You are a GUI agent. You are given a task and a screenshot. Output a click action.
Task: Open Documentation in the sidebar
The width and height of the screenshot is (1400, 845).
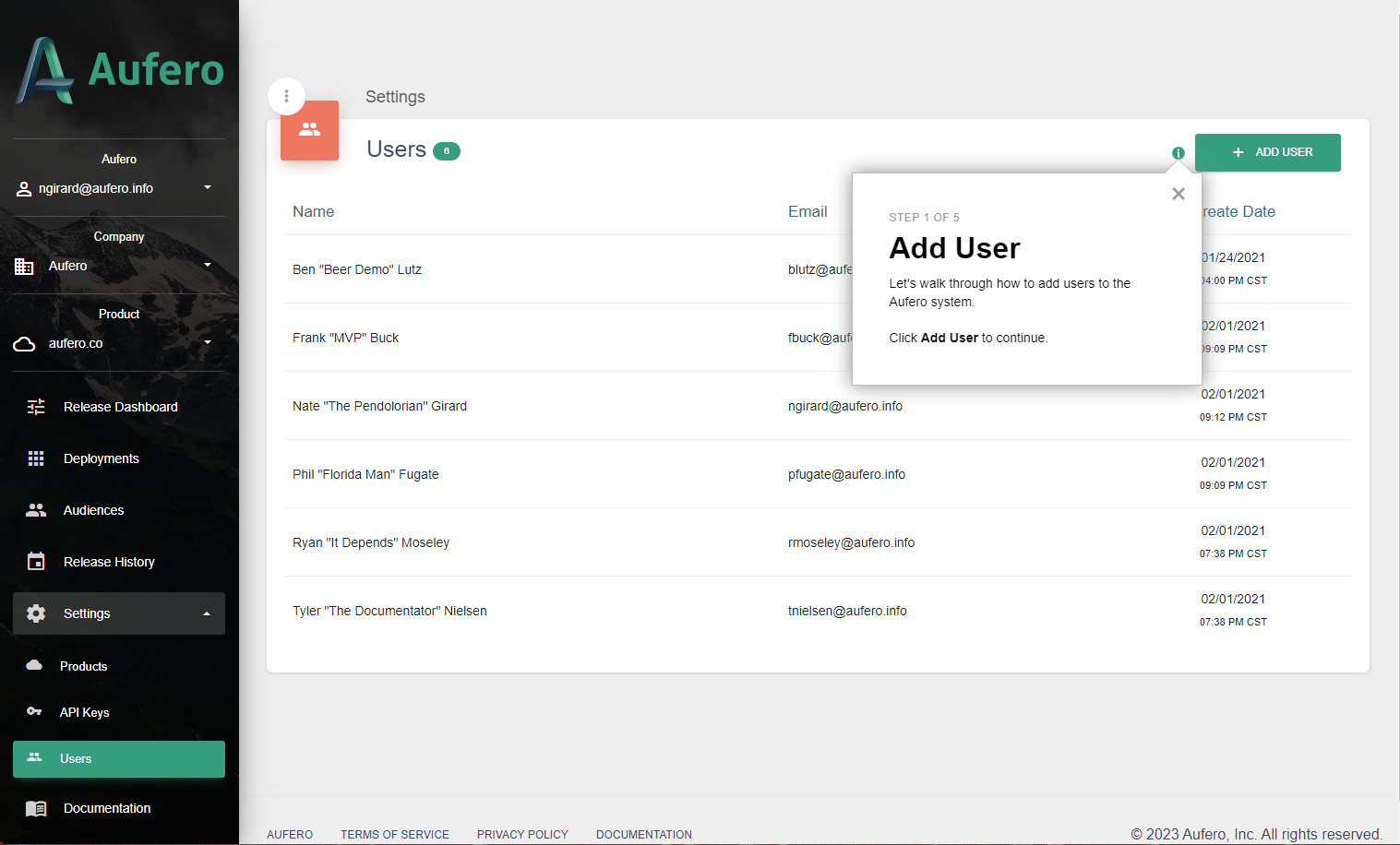106,808
